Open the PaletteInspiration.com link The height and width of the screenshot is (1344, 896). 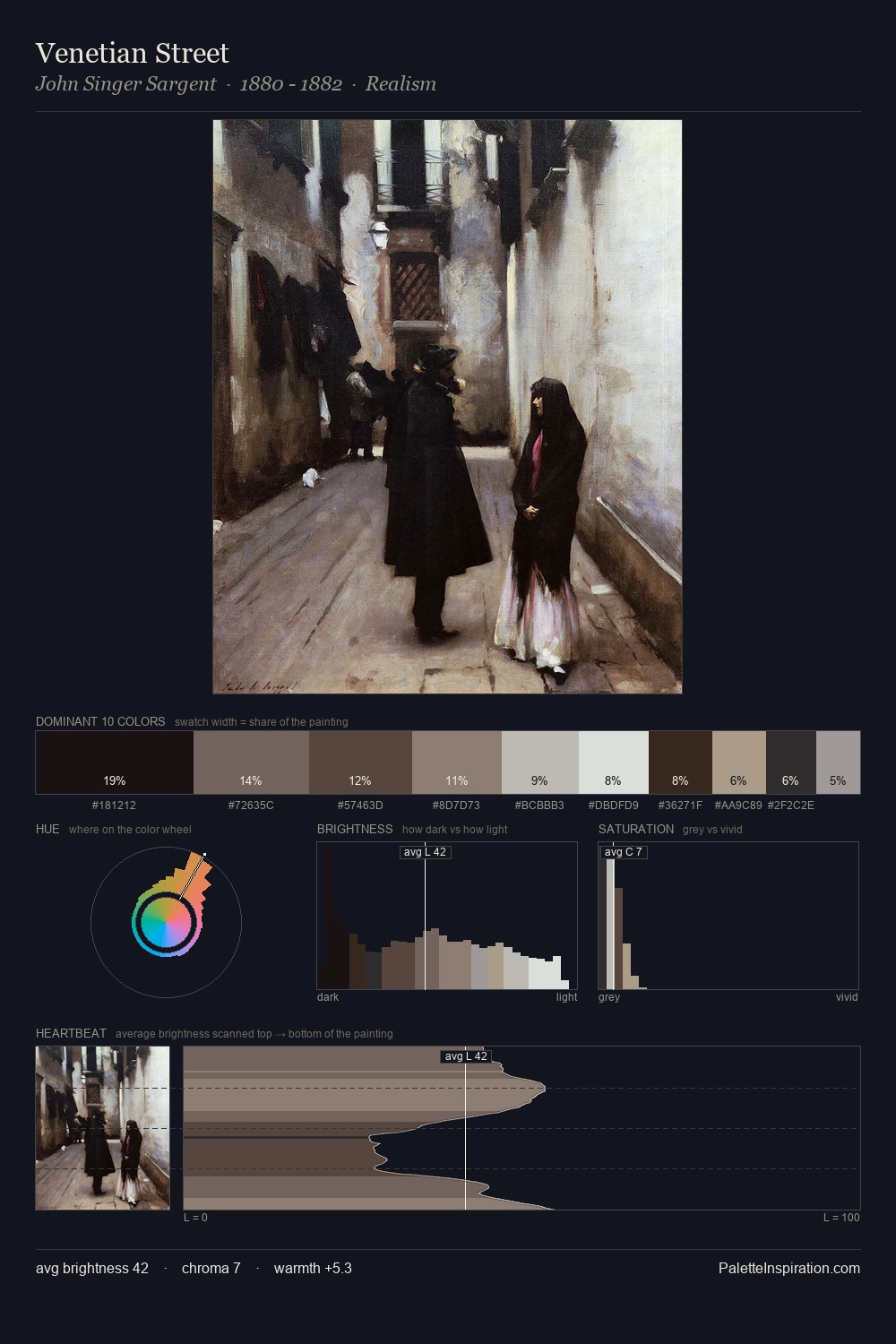click(789, 1269)
